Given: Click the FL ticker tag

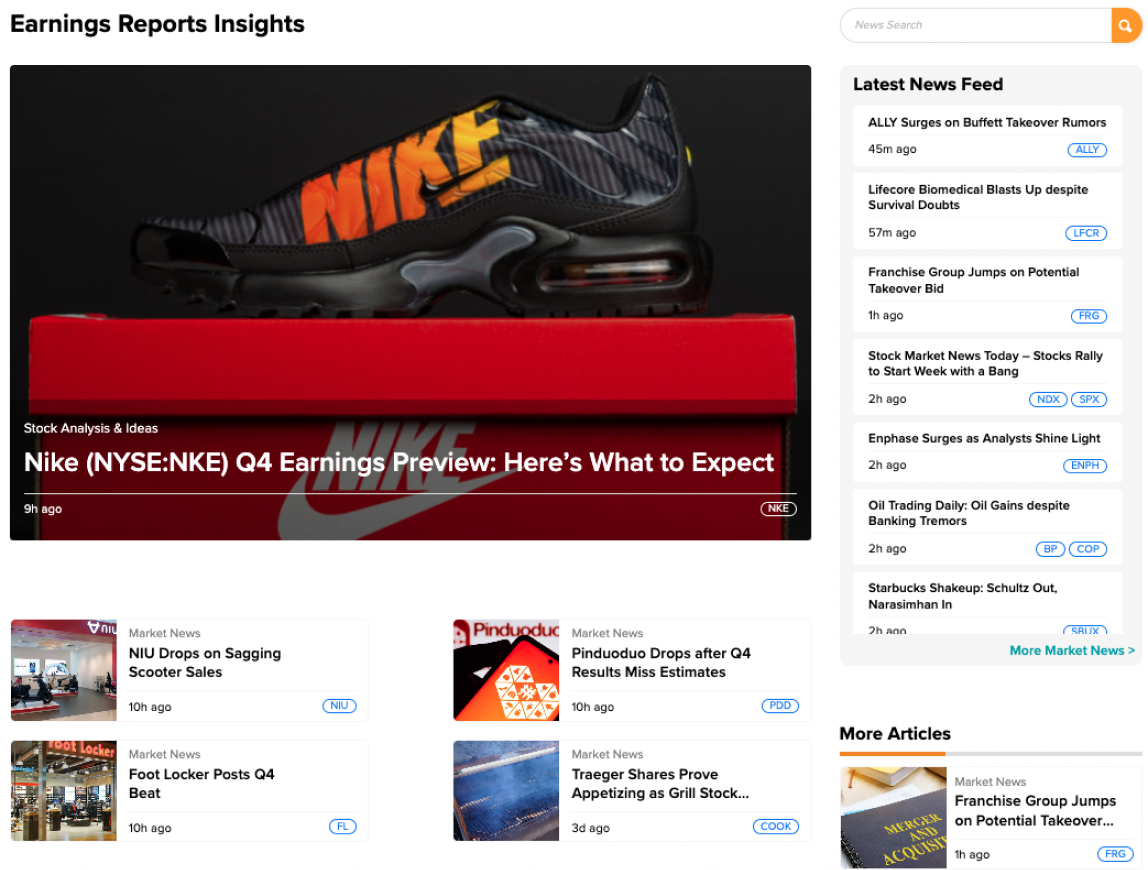Looking at the screenshot, I should pyautogui.click(x=343, y=827).
